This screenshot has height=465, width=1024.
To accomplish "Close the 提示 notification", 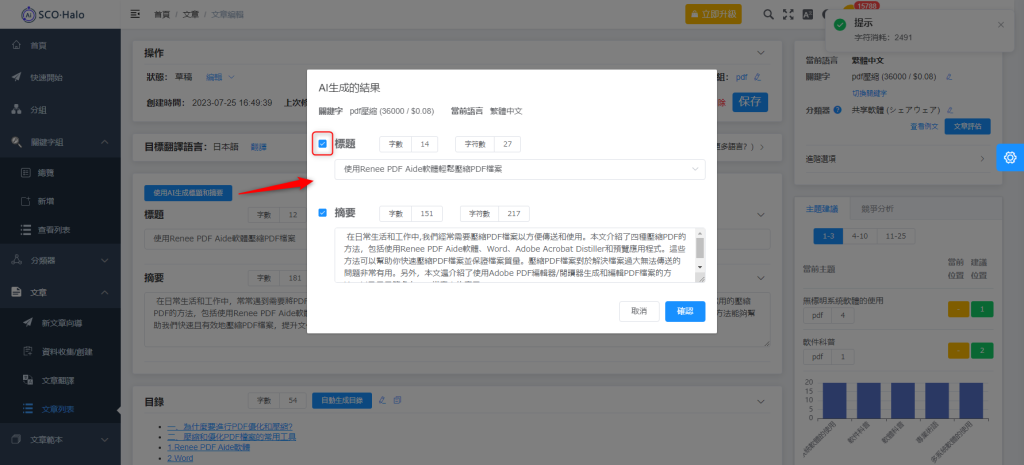I will [1001, 25].
